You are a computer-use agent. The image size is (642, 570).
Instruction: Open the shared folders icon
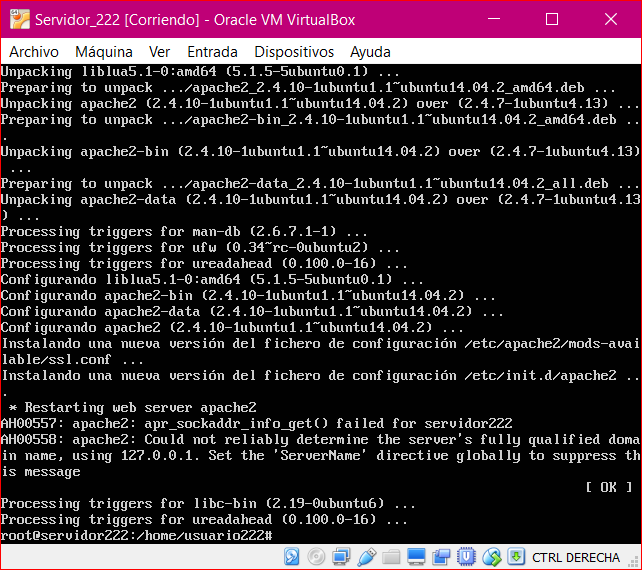point(391,557)
